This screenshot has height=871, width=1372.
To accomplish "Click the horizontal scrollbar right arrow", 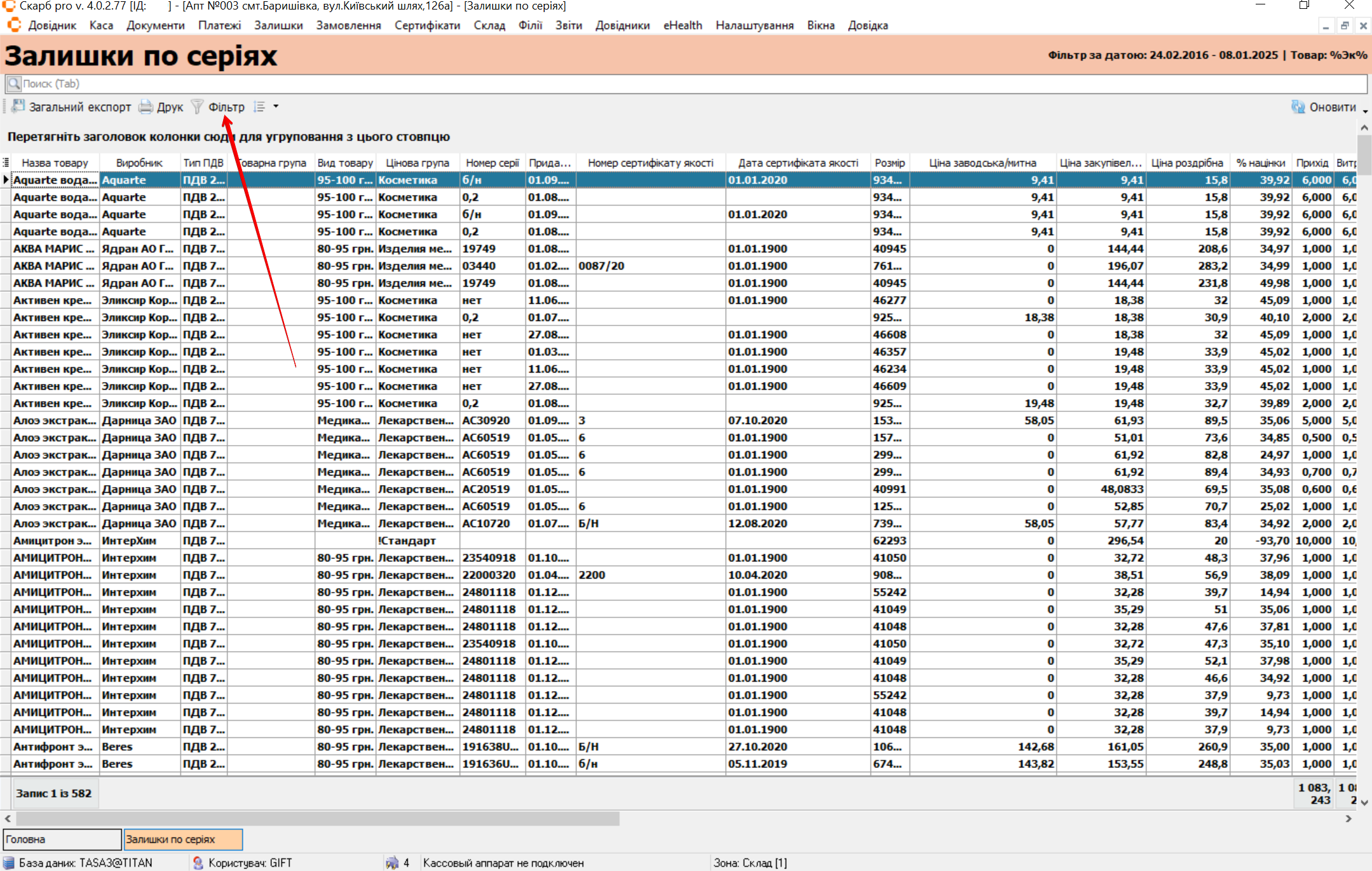I will click(1348, 819).
